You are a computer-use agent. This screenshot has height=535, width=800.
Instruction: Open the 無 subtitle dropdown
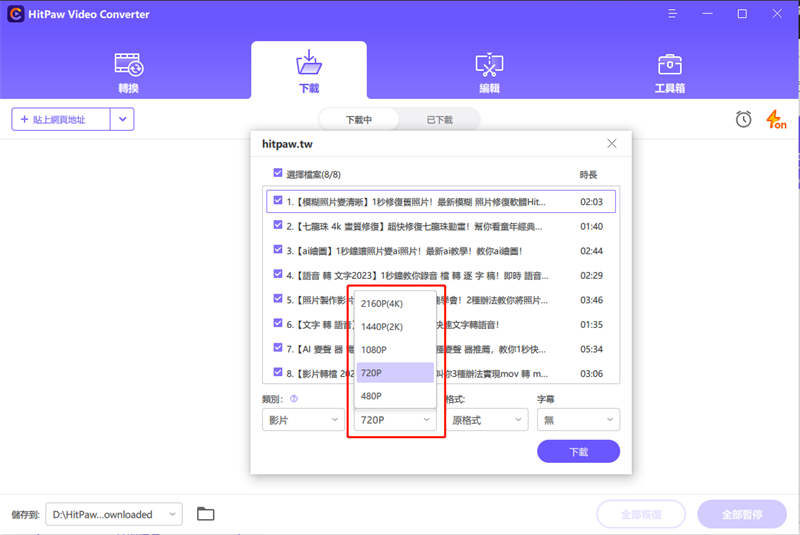(579, 420)
